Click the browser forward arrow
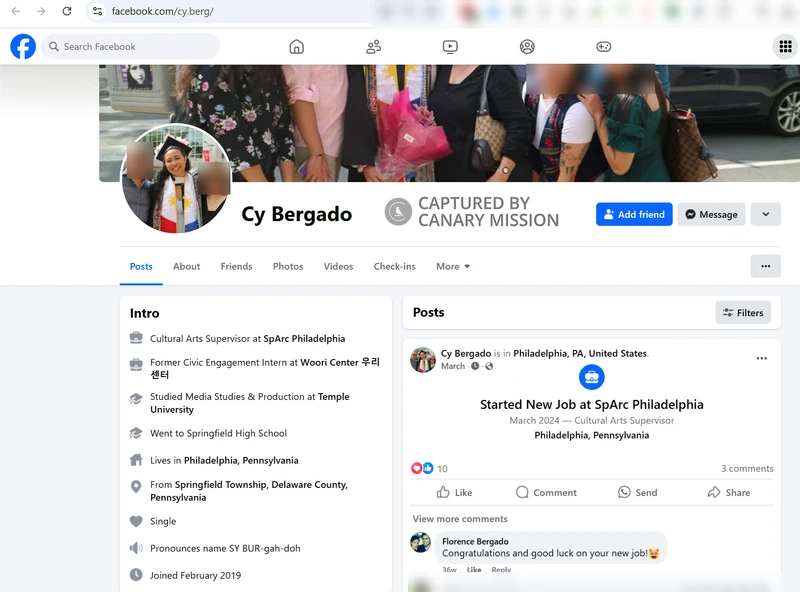The width and height of the screenshot is (800, 592). [x=41, y=11]
